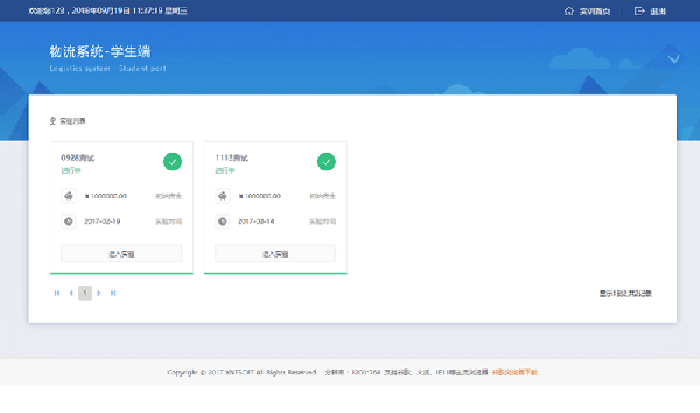Go to the previous page of results
The height and width of the screenshot is (413, 700).
pos(70,293)
